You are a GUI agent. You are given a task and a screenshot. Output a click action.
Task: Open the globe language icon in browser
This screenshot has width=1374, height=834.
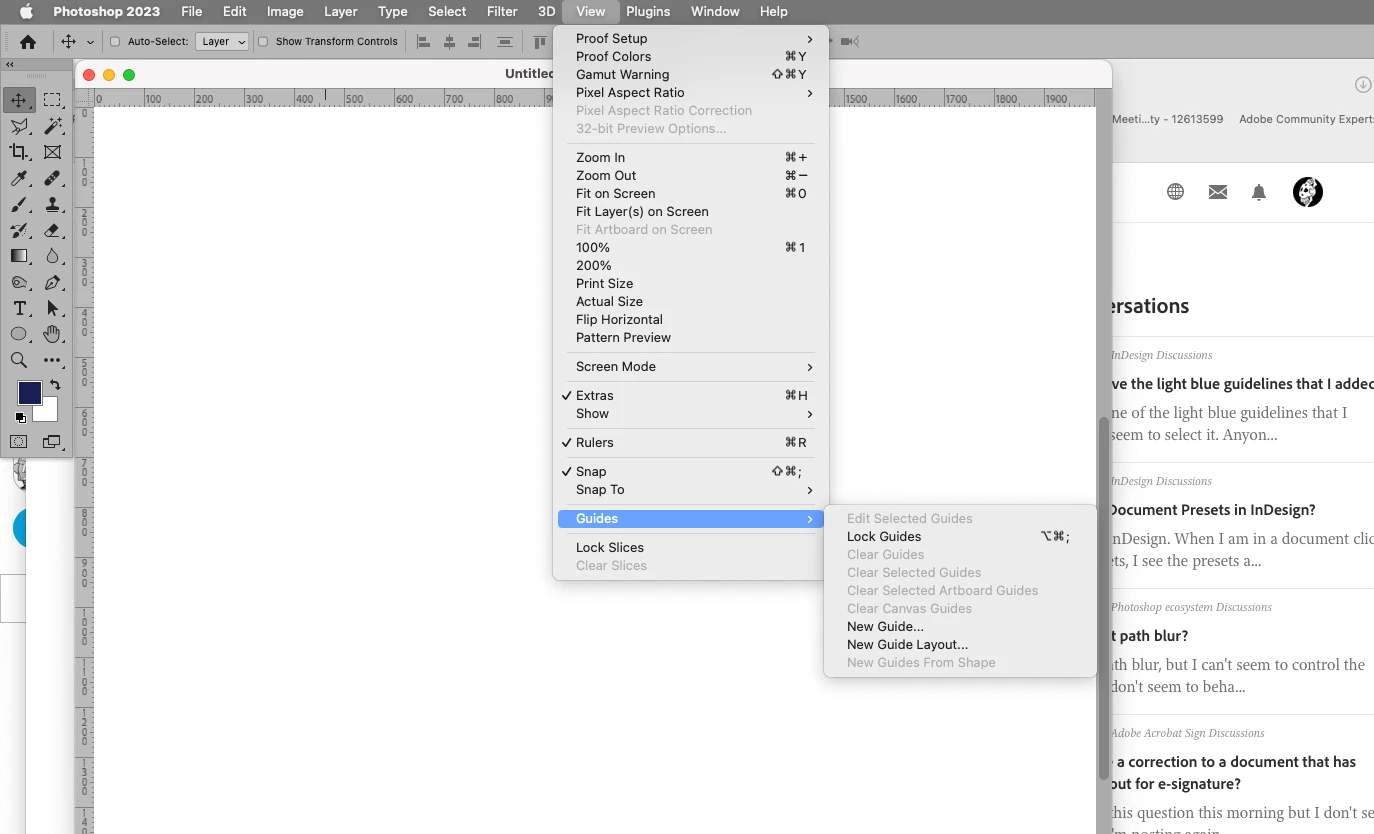[1176, 192]
